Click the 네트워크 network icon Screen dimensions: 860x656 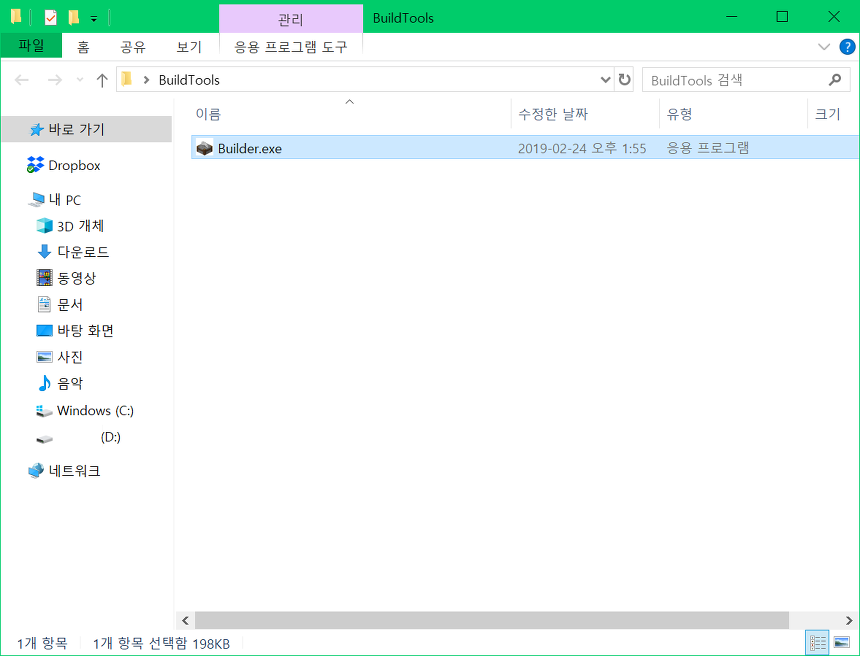36,471
